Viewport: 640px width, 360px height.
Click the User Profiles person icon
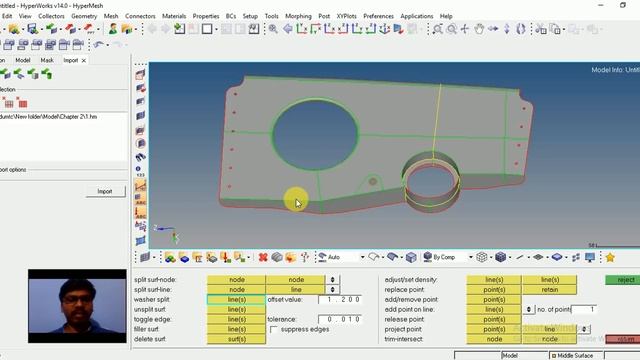(113, 29)
